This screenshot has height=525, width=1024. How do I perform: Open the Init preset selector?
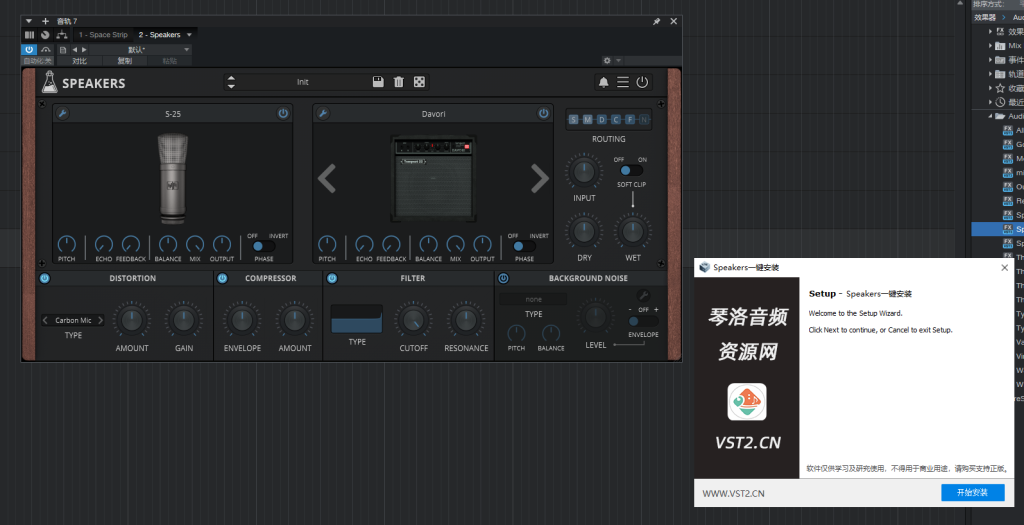303,82
